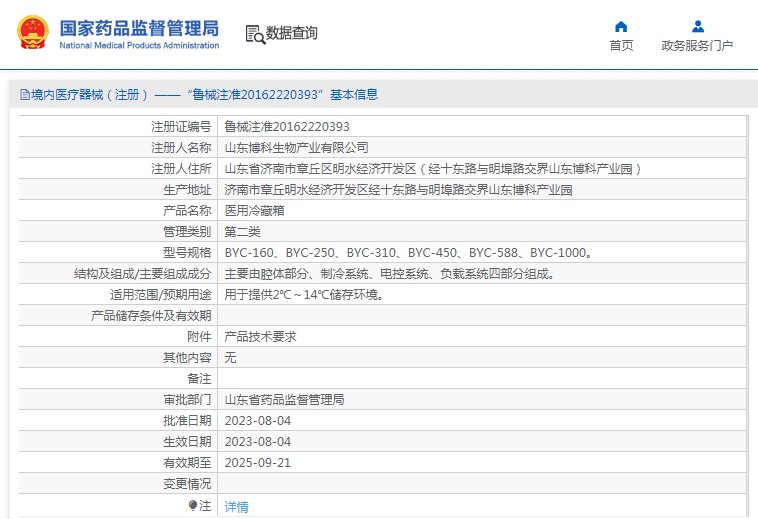Click the 国家药品监督管理局 title text
758x519 pixels.
point(139,28)
